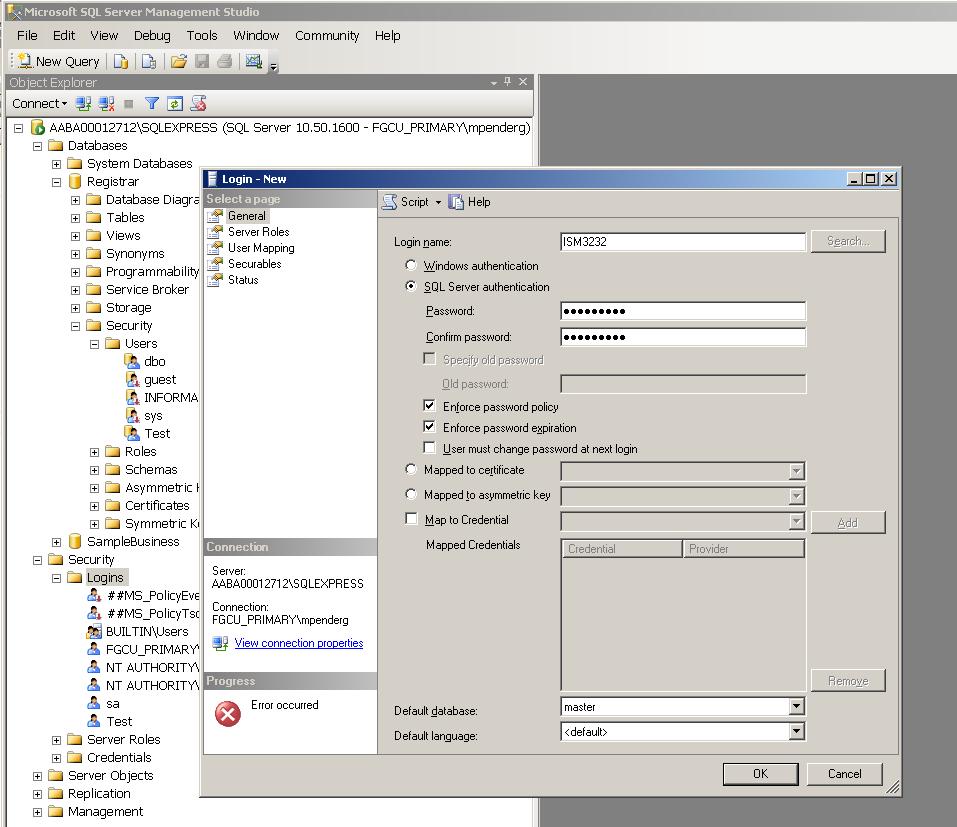Click the server instance icon at tree root

[38, 128]
